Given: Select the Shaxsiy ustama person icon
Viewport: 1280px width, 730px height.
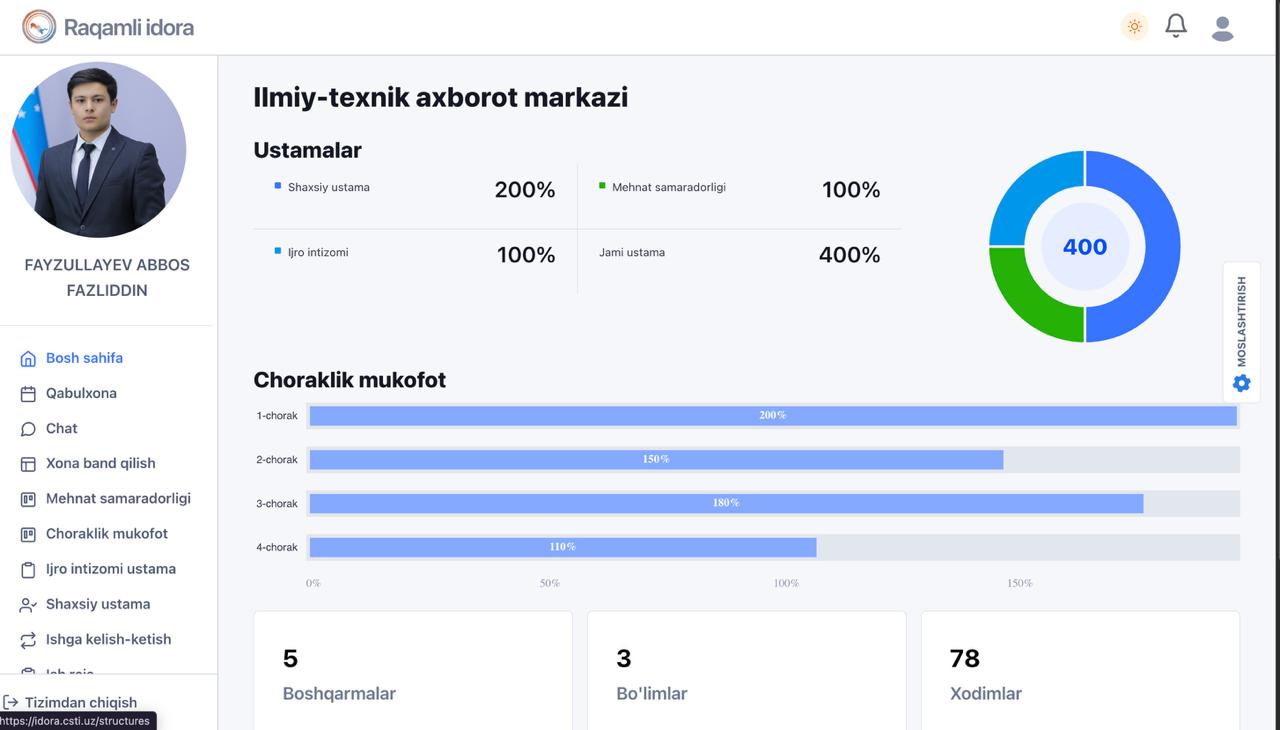Looking at the screenshot, I should pos(27,603).
